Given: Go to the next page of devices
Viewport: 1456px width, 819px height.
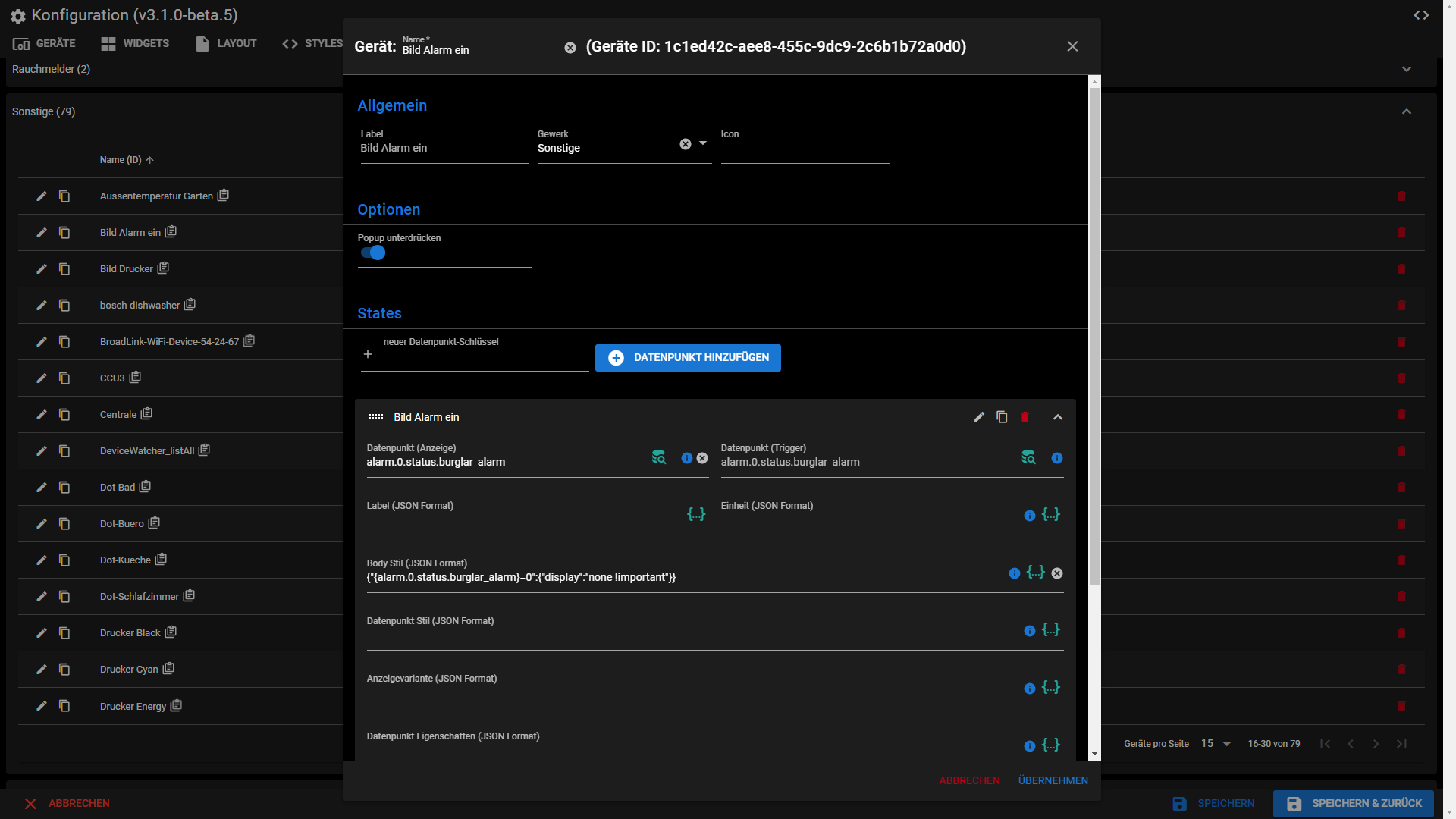Looking at the screenshot, I should click(1376, 744).
